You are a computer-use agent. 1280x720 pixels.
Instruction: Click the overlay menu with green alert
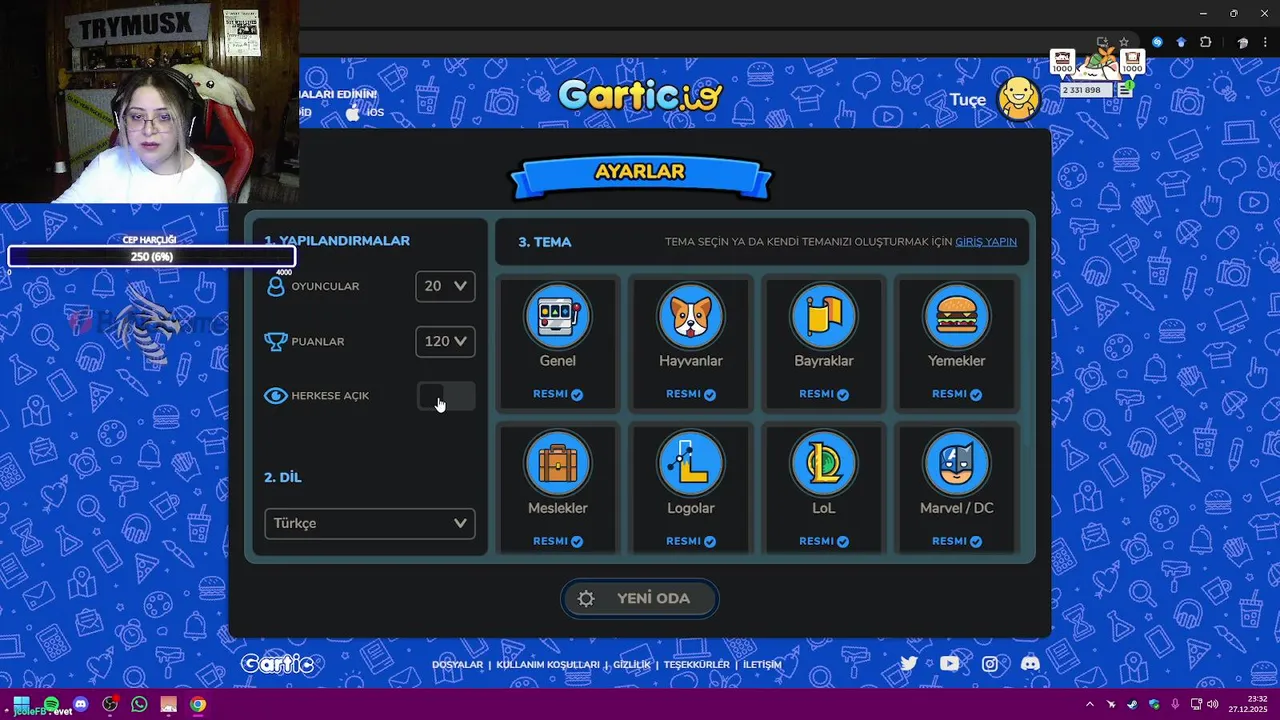coord(1125,89)
